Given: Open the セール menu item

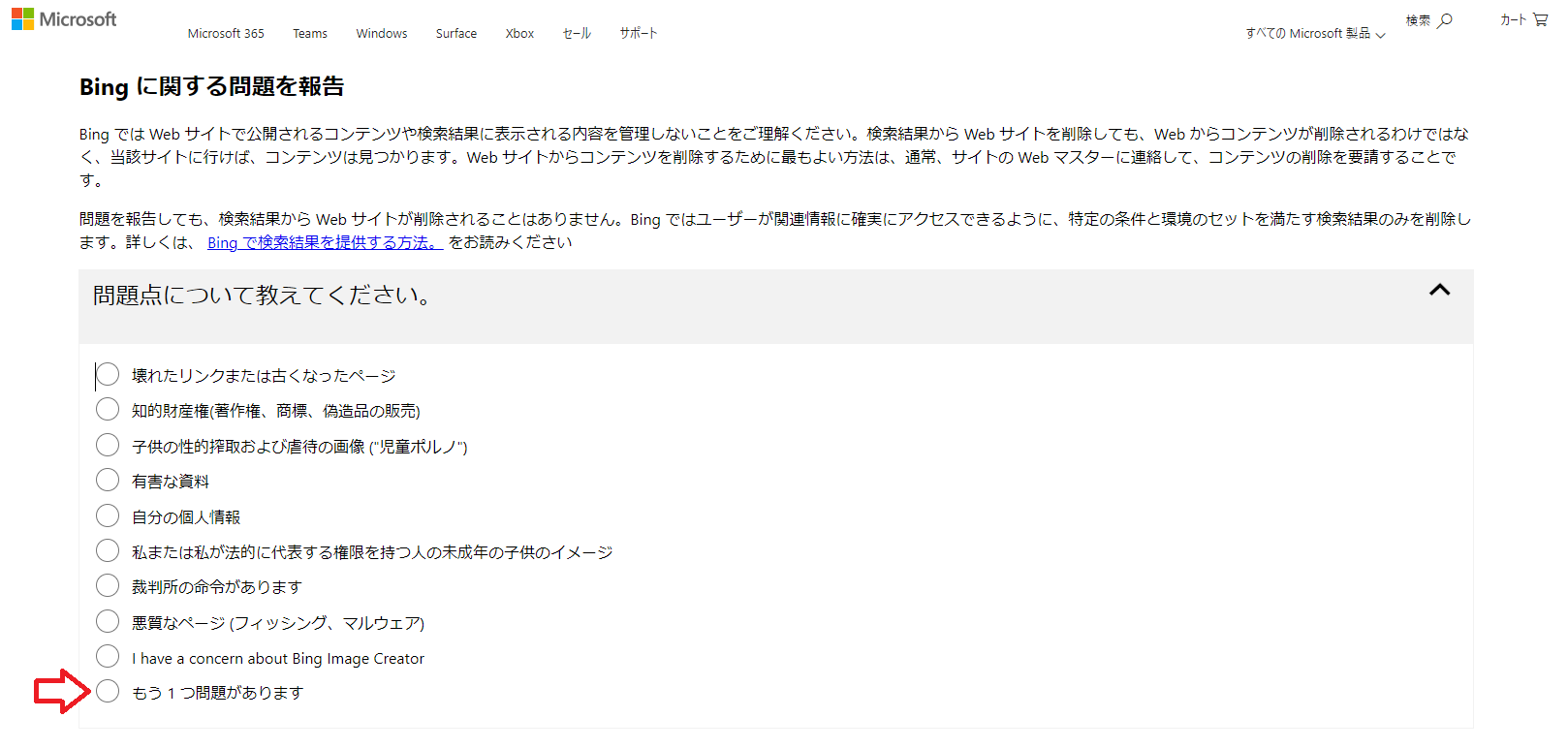Looking at the screenshot, I should click(577, 33).
